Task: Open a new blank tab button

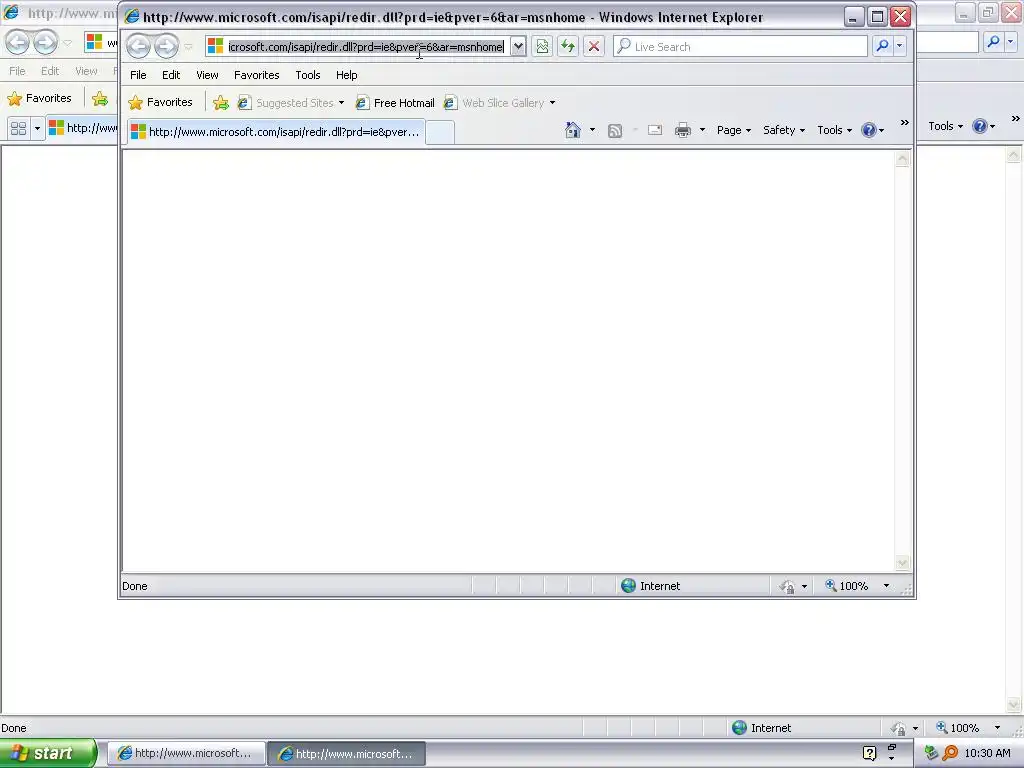Action: [440, 133]
